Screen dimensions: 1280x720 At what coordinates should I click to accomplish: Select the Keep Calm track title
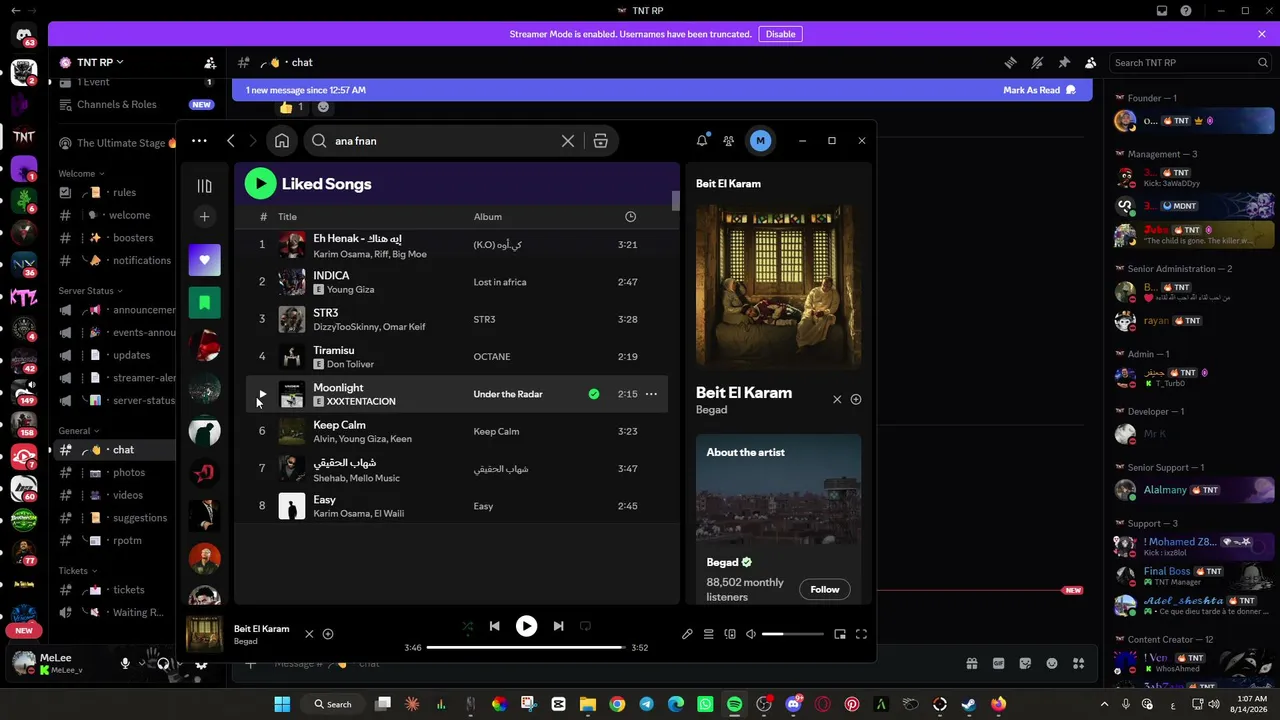tap(339, 425)
